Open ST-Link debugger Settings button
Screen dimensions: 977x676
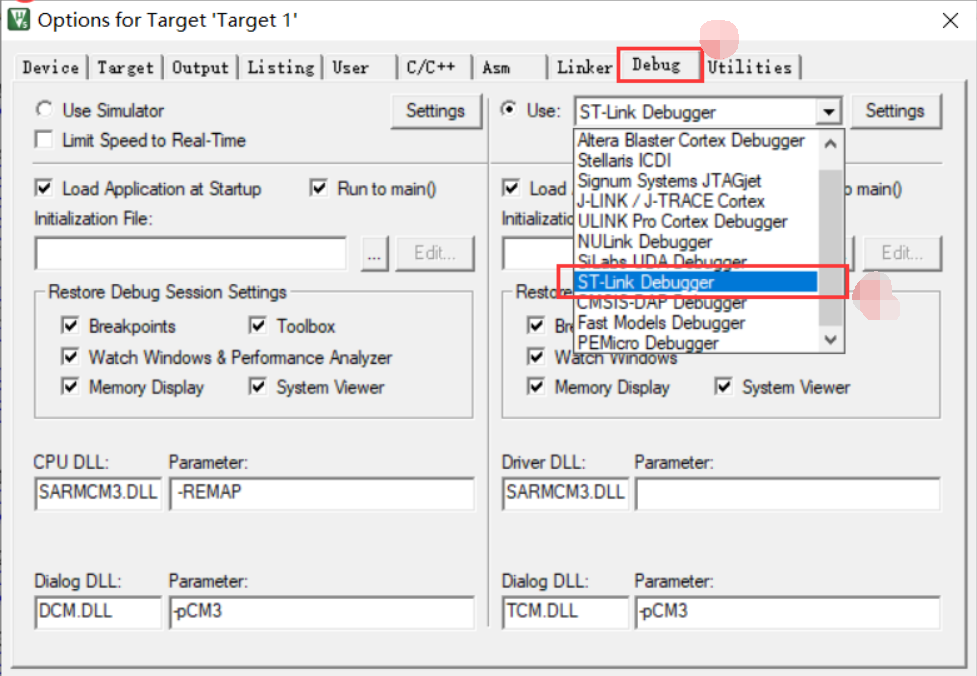click(895, 111)
